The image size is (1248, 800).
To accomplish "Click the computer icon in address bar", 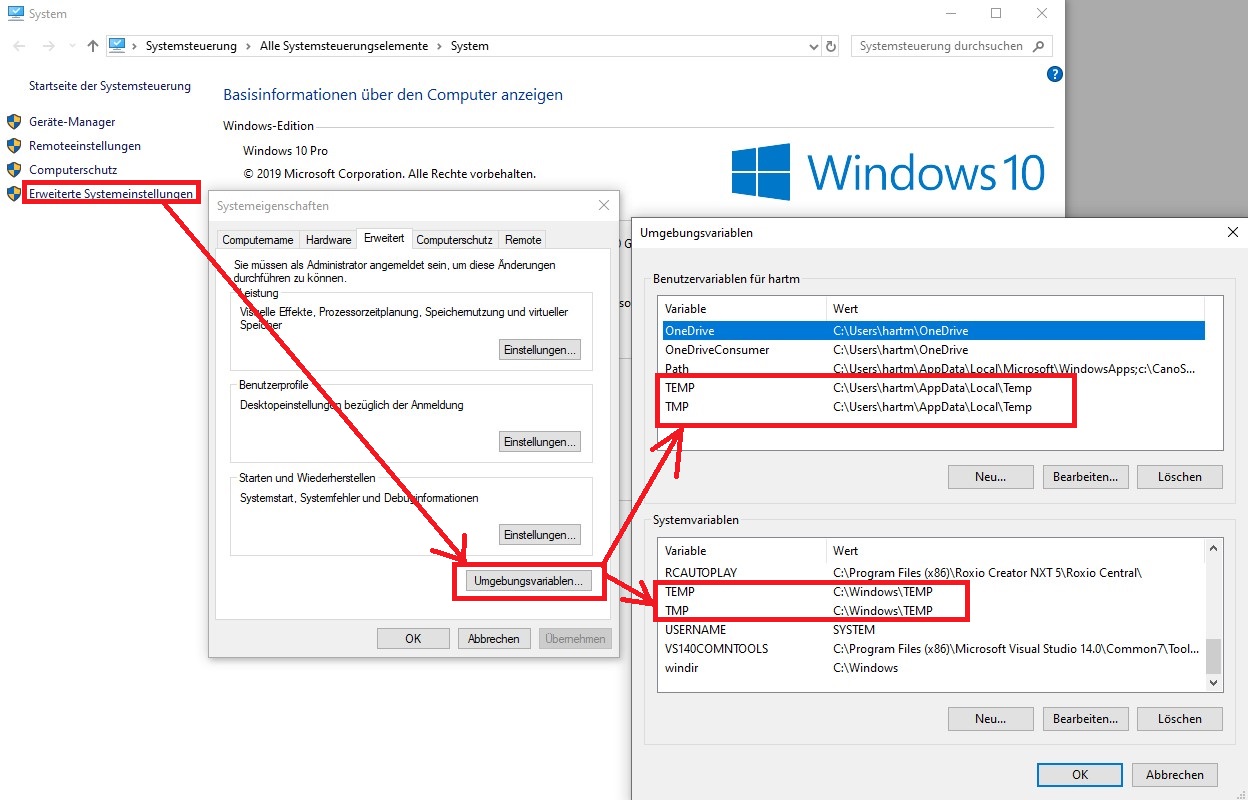I will coord(117,46).
